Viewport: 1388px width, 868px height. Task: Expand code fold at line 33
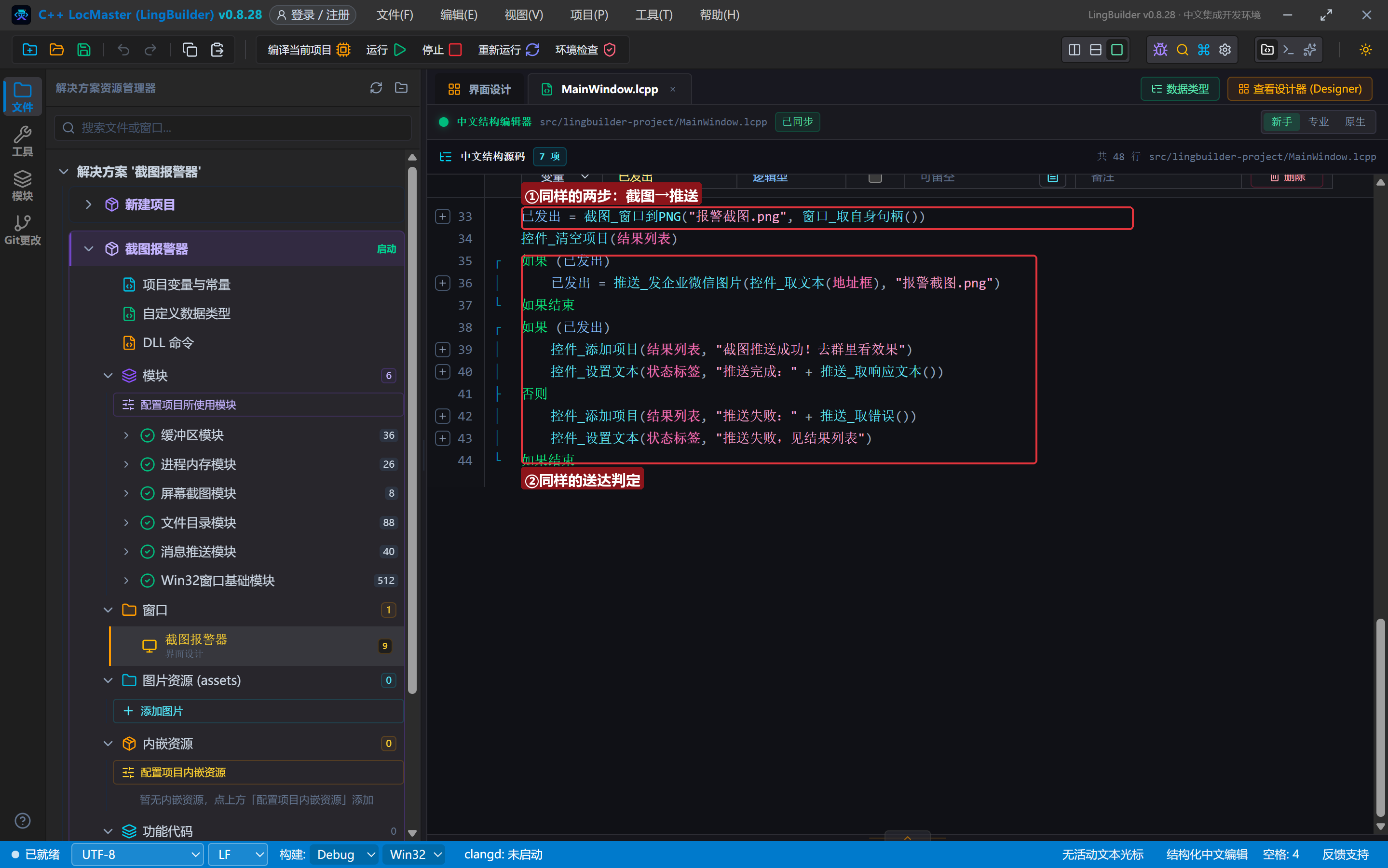[443, 217]
